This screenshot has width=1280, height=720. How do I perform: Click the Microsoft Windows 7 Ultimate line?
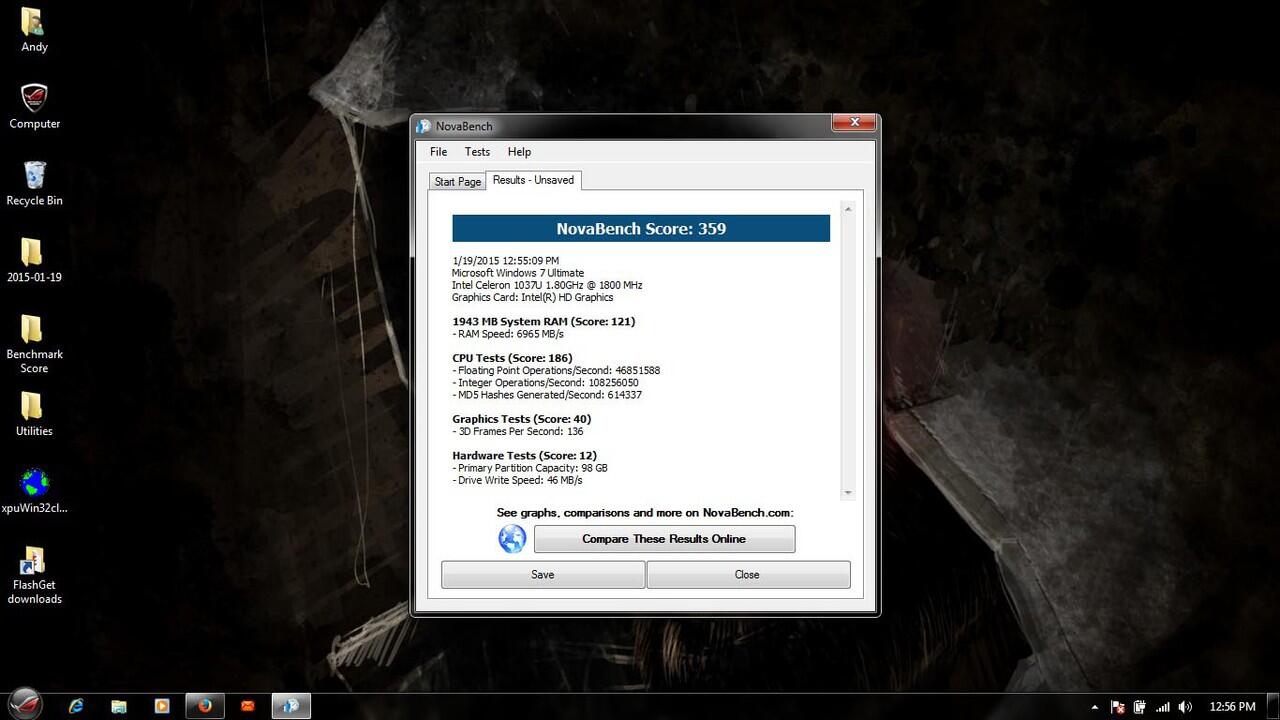(x=518, y=273)
